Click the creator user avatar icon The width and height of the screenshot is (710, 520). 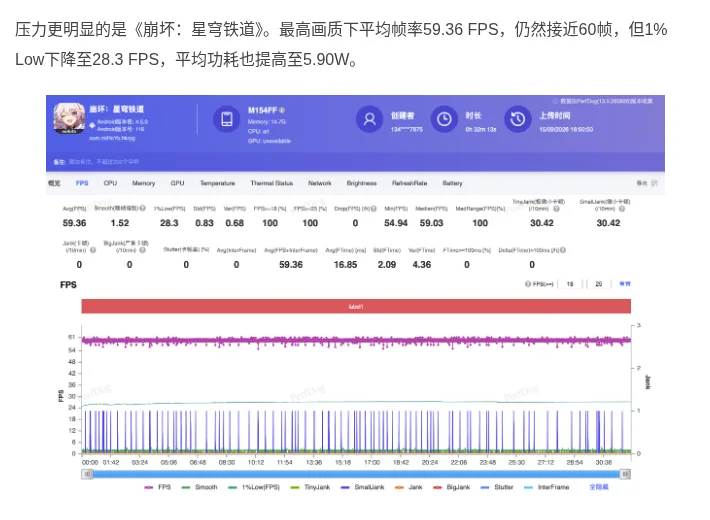coord(369,119)
